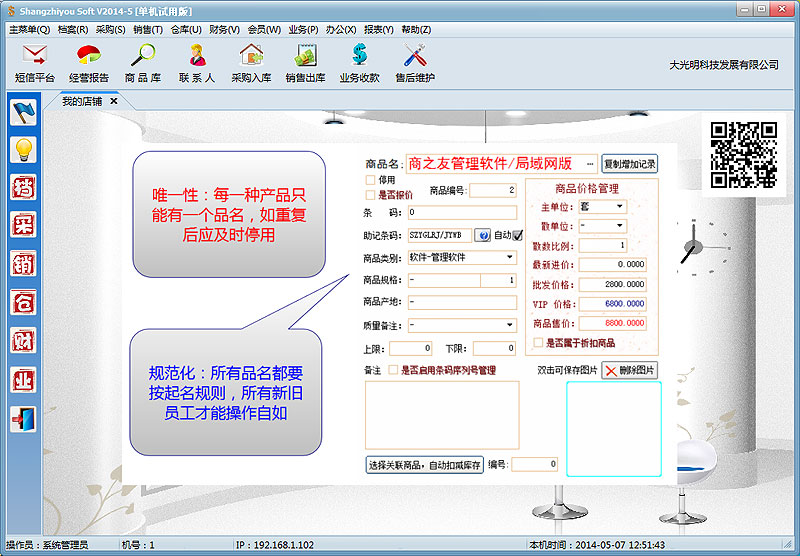Click 选择关联商品,自动扣减库存 button

click(x=424, y=465)
